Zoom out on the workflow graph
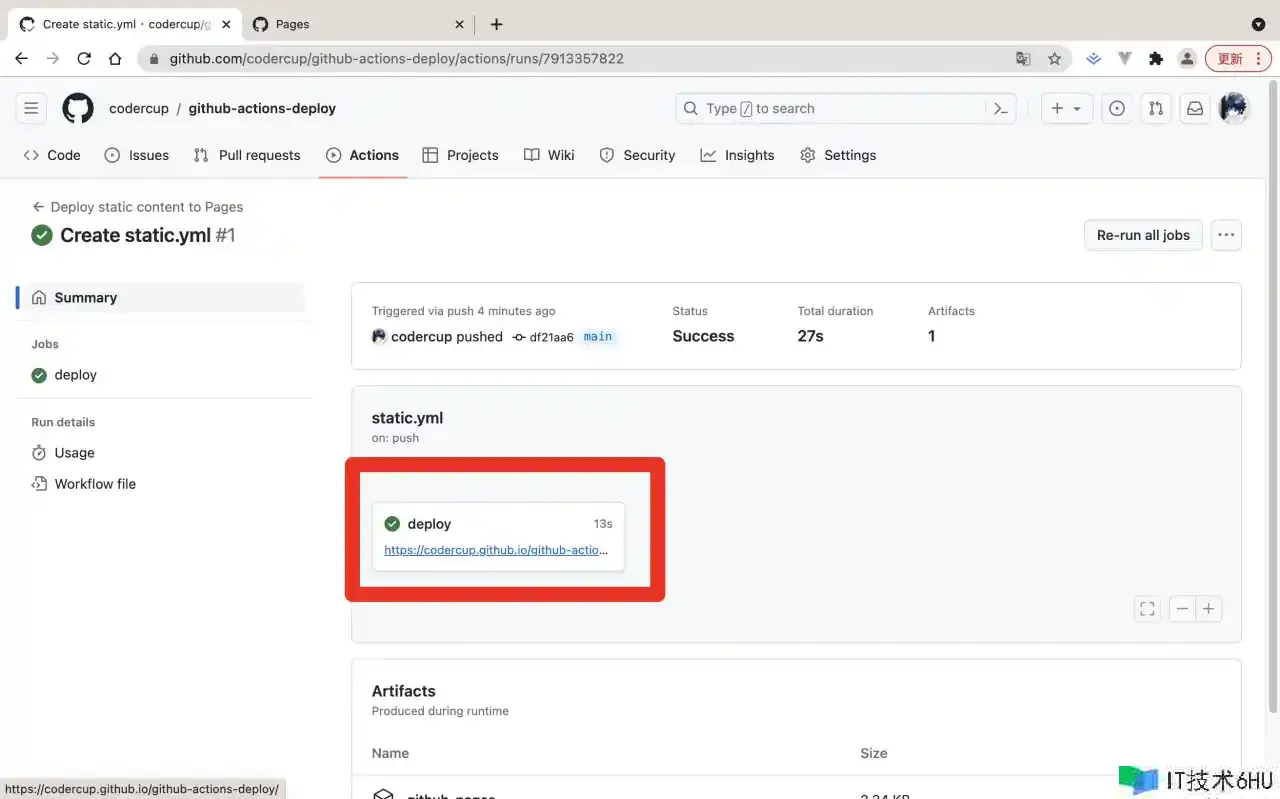 [x=1183, y=609]
